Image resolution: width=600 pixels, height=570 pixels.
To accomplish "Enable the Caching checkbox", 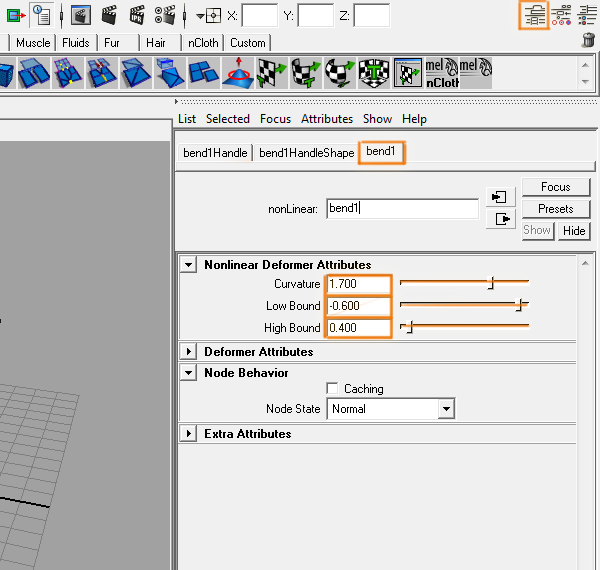I will point(332,389).
